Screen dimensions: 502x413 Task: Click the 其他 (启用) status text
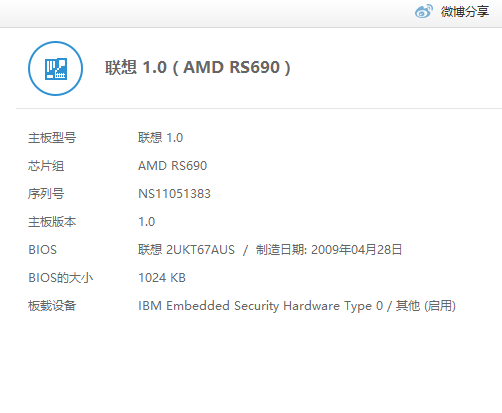click(x=426, y=306)
